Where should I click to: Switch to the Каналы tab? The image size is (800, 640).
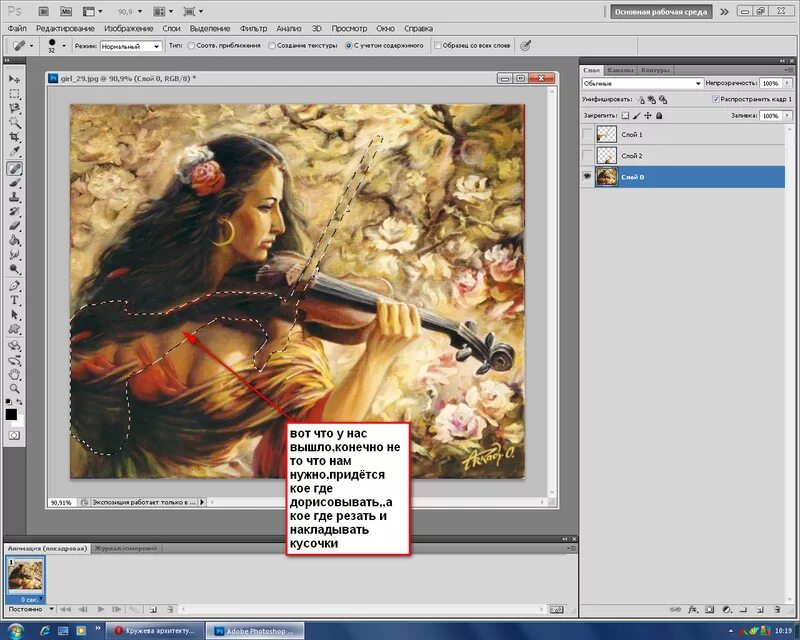point(621,70)
